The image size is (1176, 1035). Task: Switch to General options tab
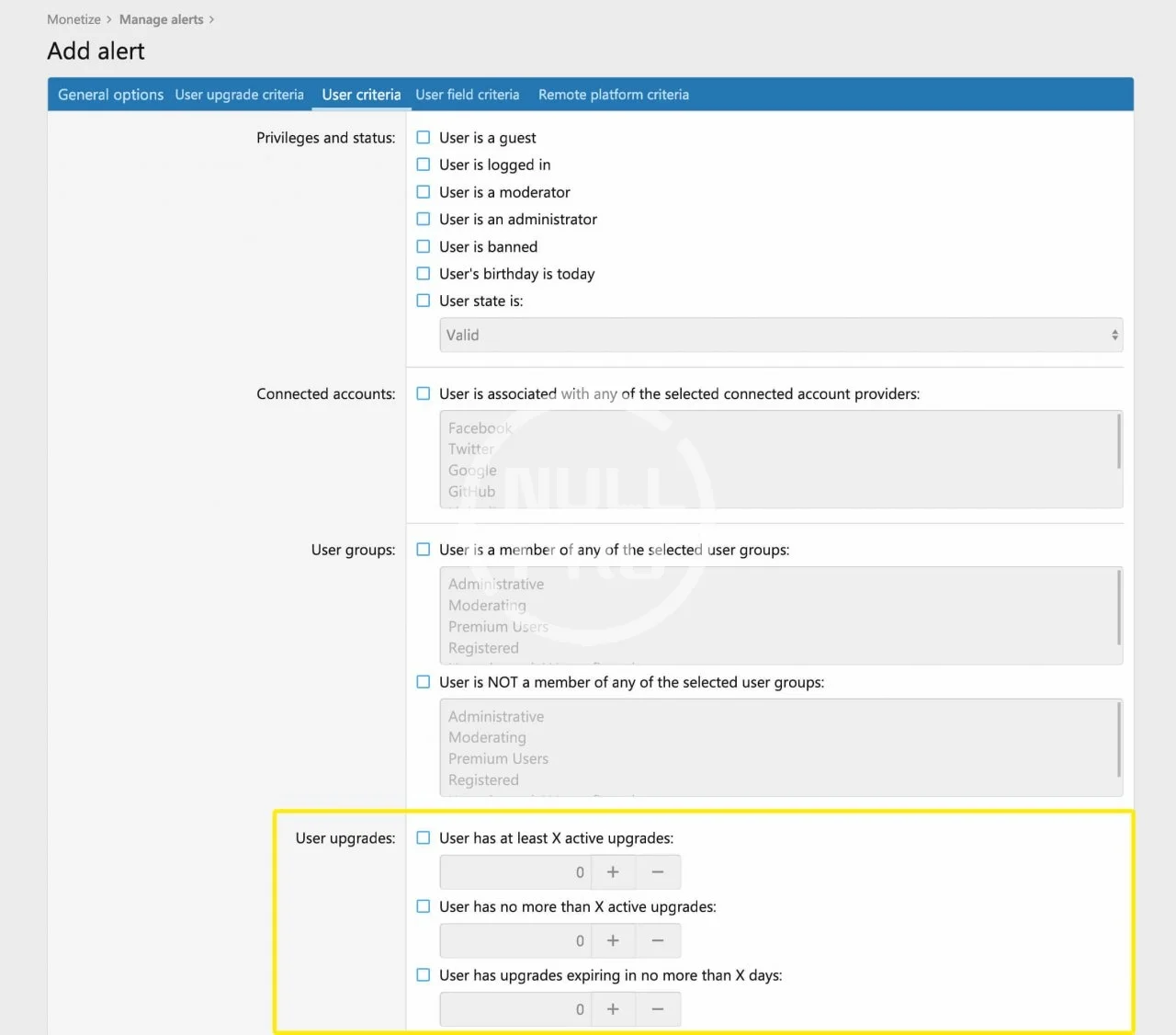110,95
